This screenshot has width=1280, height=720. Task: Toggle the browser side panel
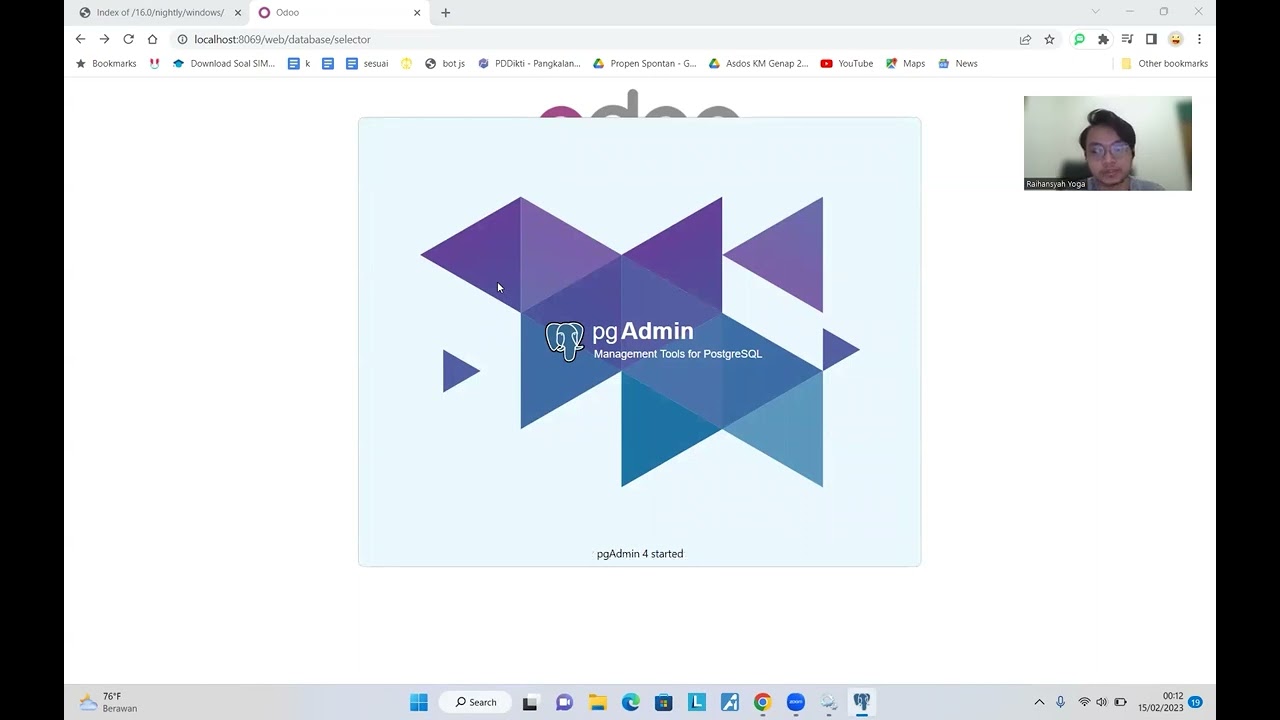[1151, 39]
